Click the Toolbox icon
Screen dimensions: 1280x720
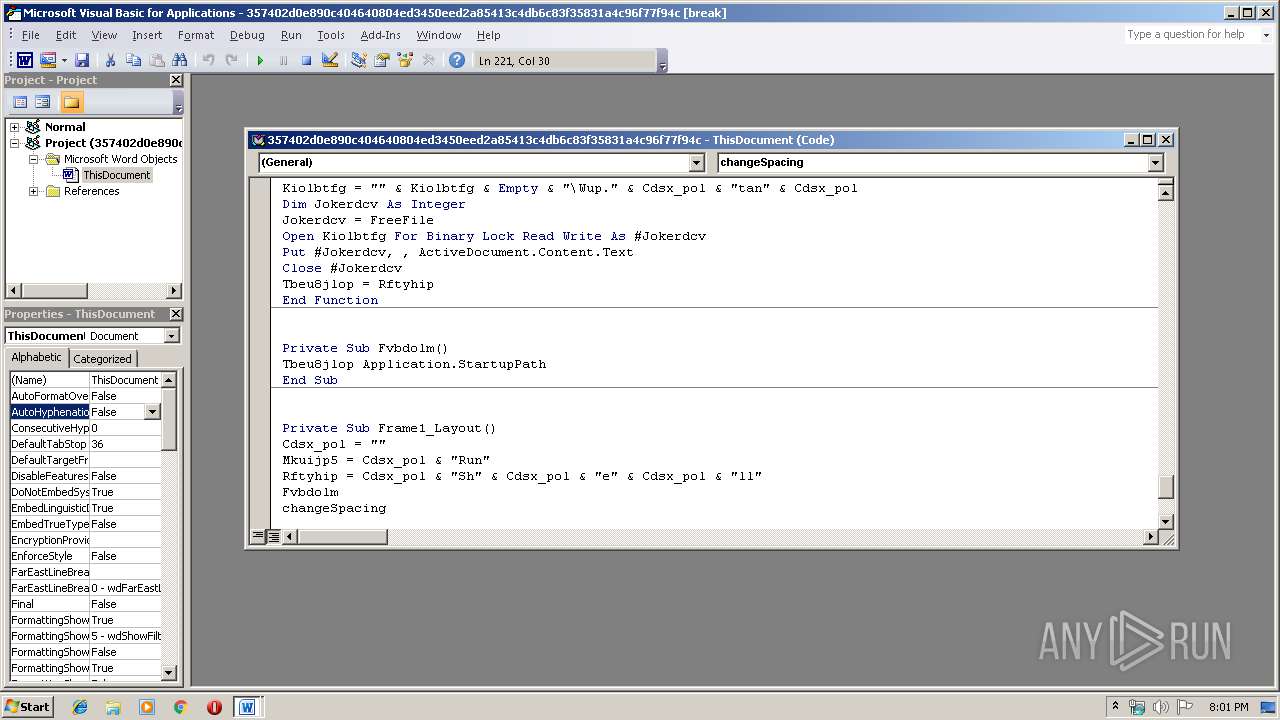(x=428, y=61)
